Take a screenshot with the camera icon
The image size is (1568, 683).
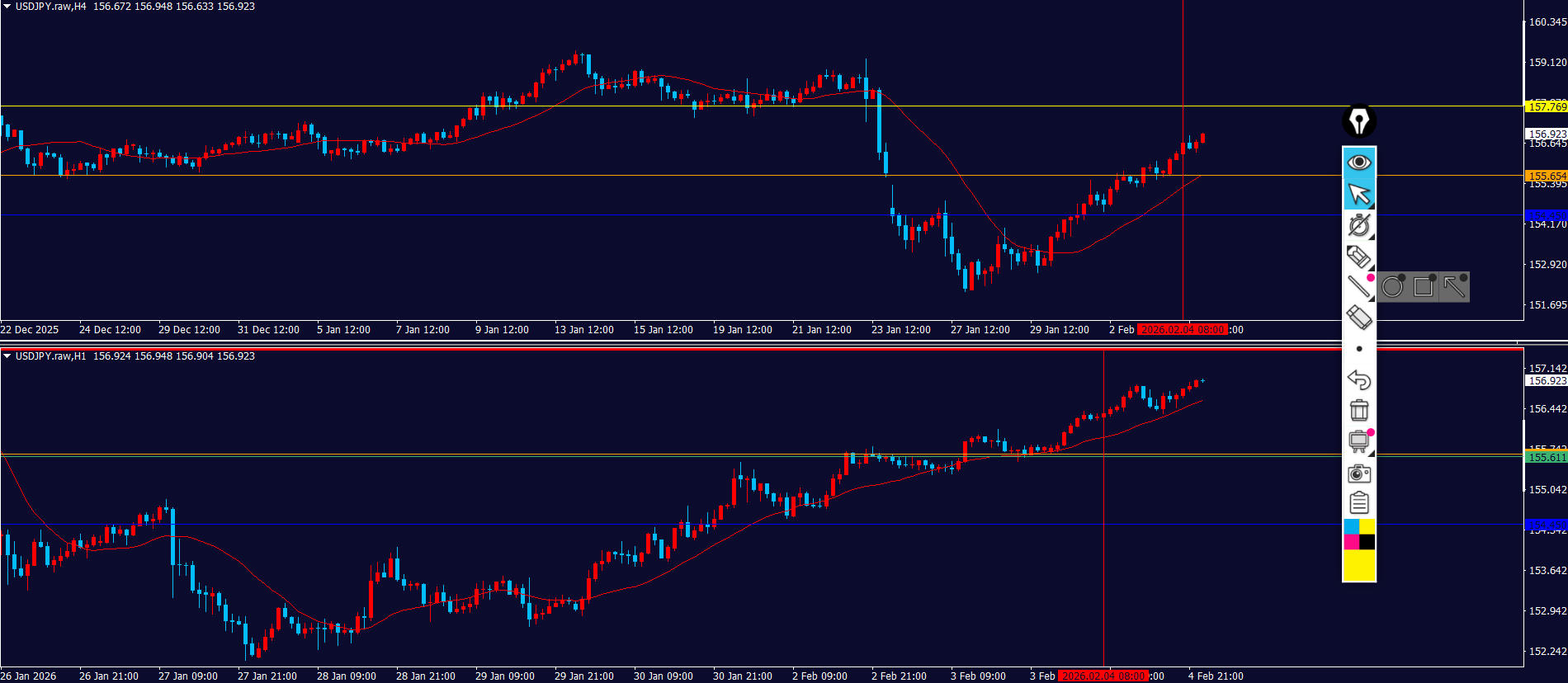[1358, 473]
